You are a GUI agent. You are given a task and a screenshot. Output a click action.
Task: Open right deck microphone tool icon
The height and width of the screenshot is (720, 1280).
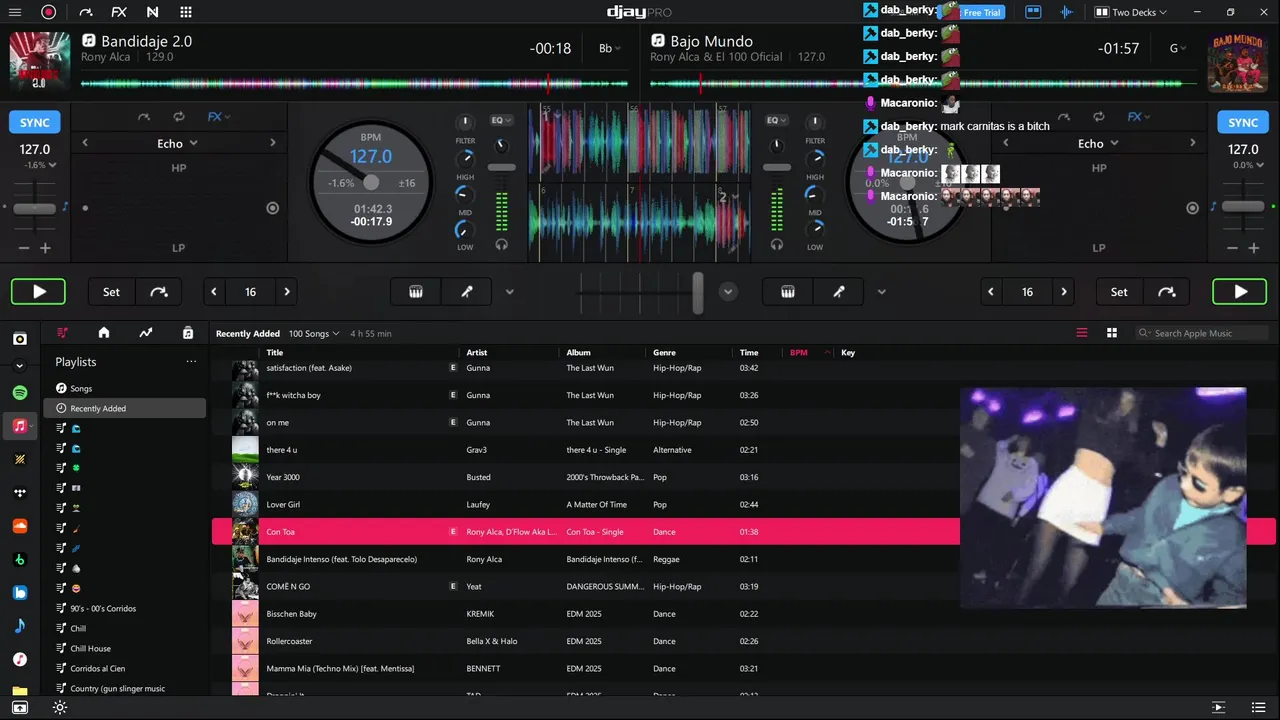click(x=839, y=292)
